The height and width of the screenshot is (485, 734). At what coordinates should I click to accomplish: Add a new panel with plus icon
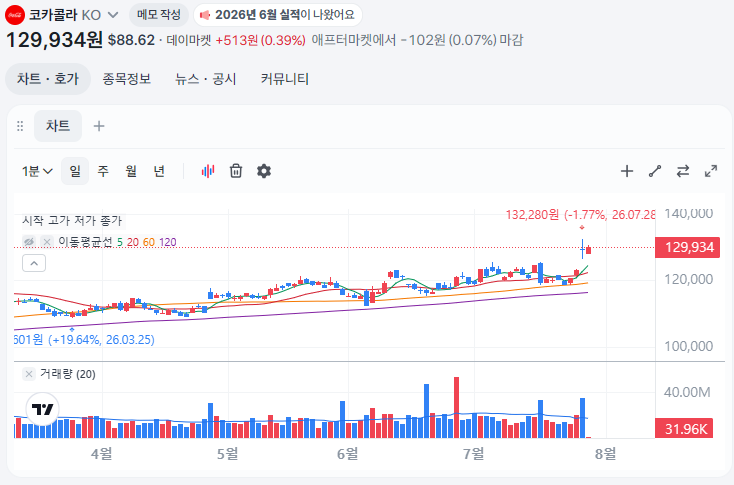point(99,126)
